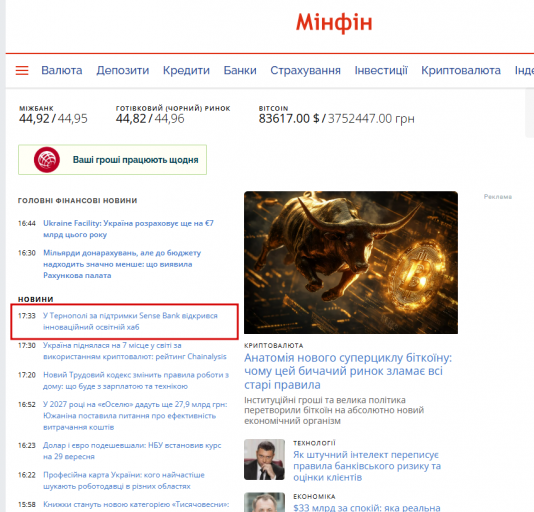Viewport: 534px width, 512px height.
Task: Click the Новини section heading
Action: click(x=35, y=299)
